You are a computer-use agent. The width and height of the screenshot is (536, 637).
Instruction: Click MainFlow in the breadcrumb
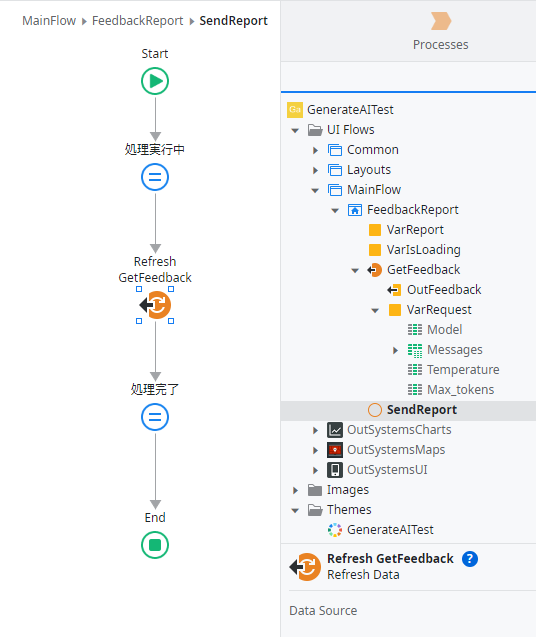pos(49,21)
